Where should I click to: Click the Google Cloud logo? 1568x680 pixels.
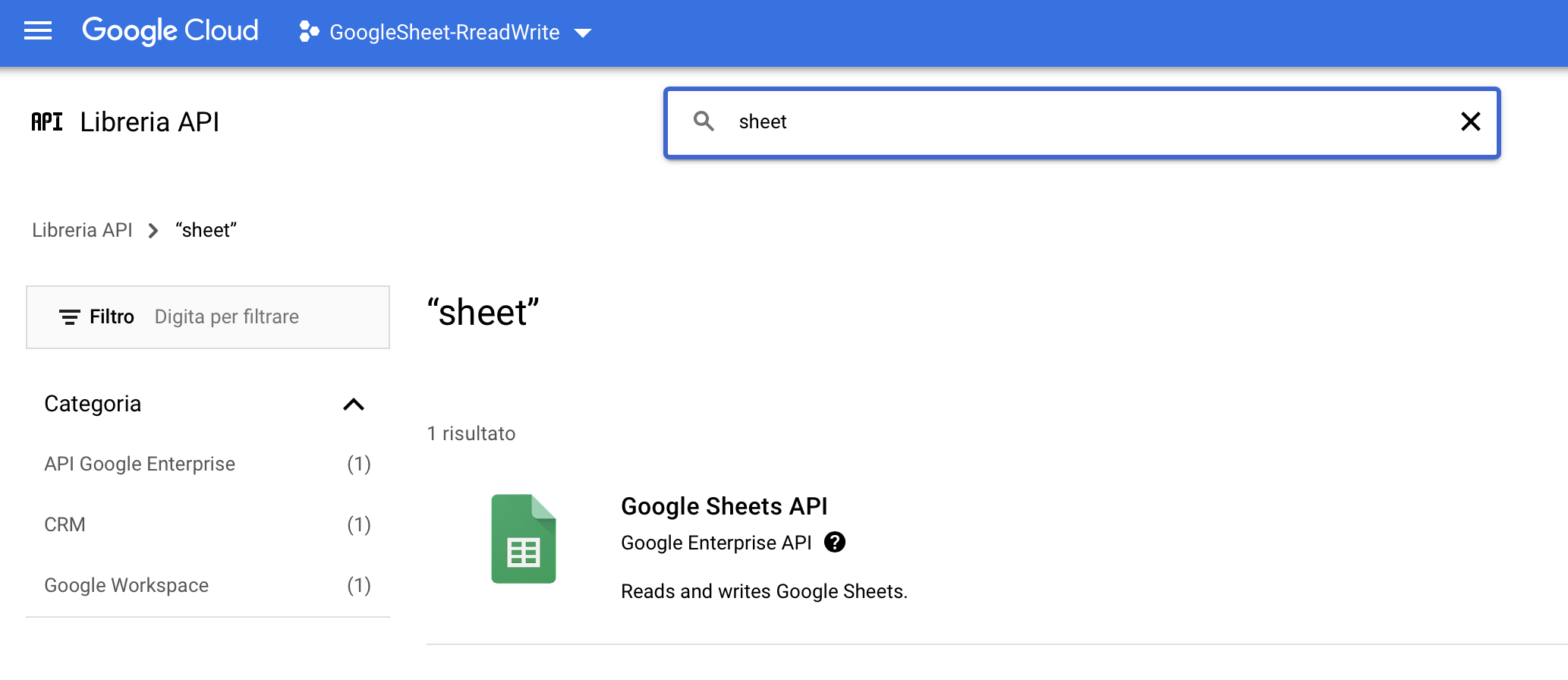pos(168,32)
